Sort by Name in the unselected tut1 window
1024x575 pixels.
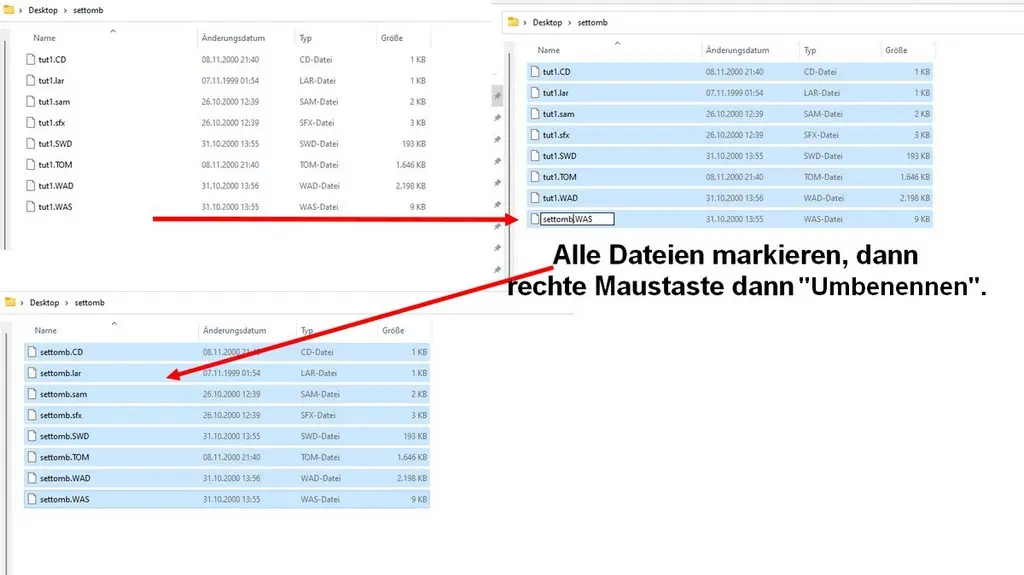[44, 38]
